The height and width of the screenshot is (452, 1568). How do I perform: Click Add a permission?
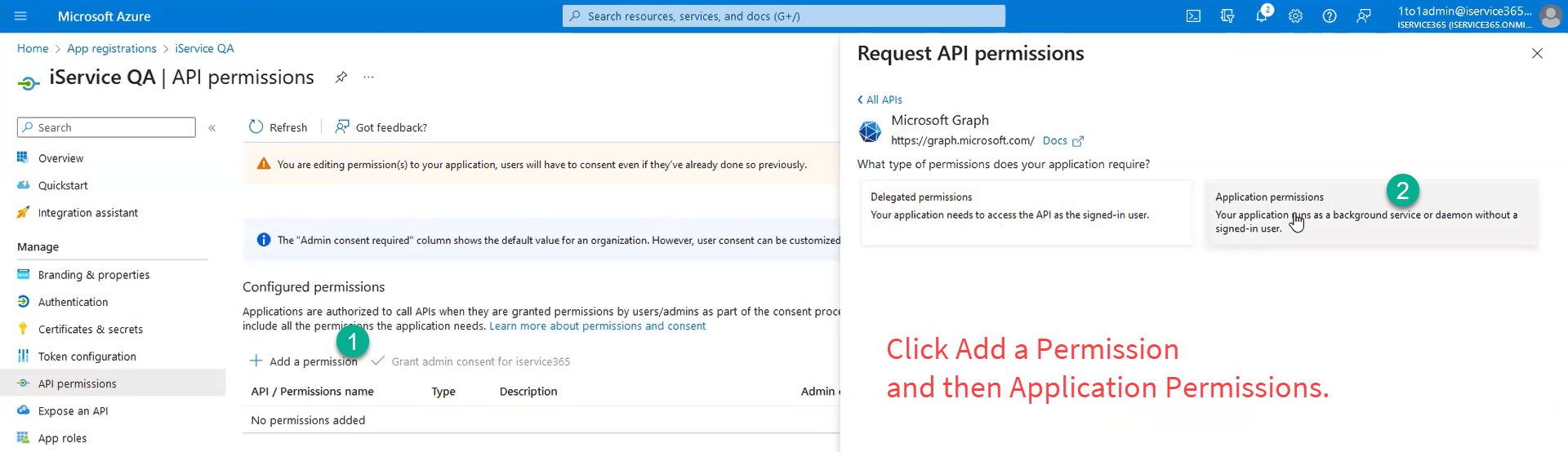(x=303, y=361)
